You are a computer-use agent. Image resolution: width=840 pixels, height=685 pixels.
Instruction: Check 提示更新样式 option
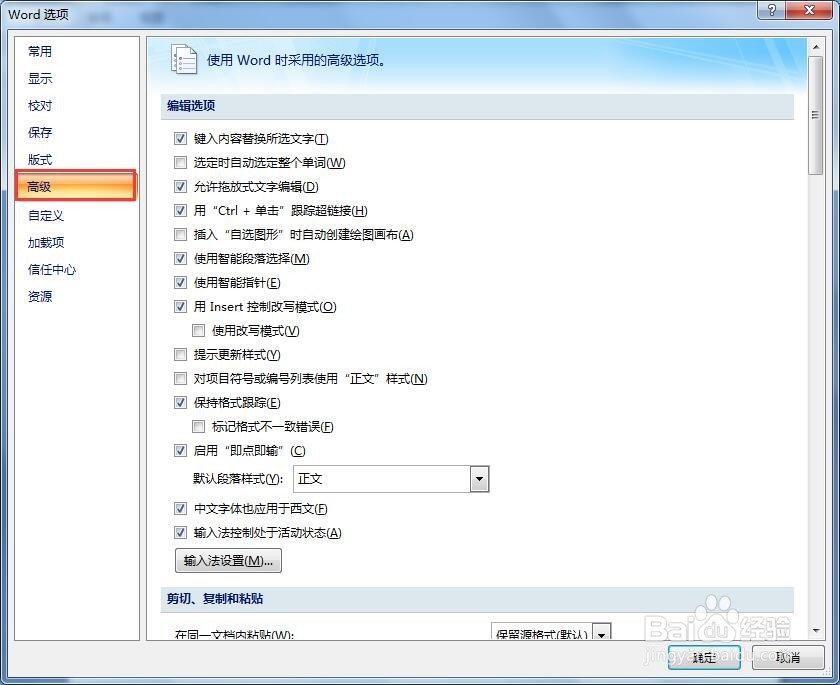pos(181,355)
